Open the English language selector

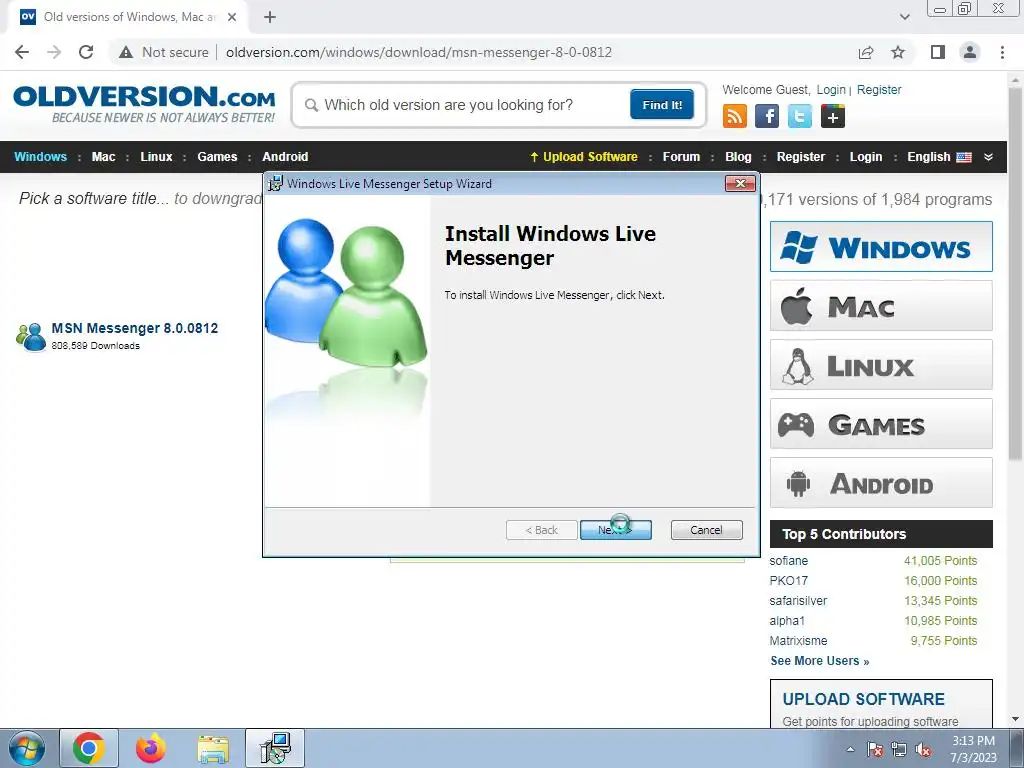939,157
